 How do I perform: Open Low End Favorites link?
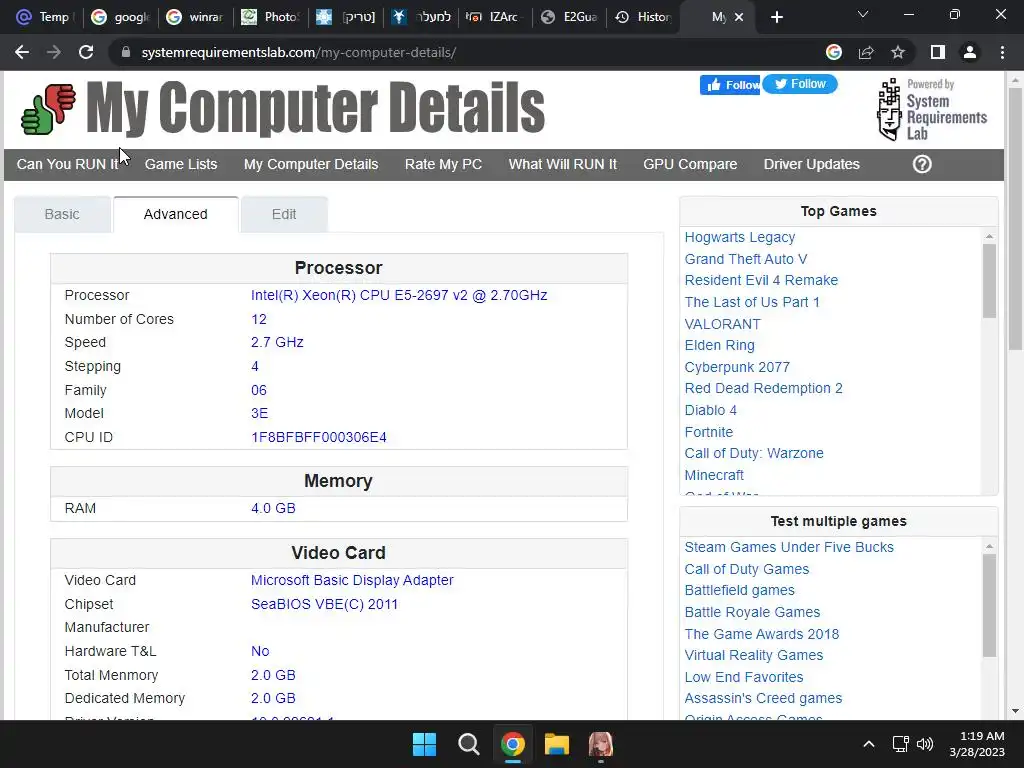tap(744, 677)
